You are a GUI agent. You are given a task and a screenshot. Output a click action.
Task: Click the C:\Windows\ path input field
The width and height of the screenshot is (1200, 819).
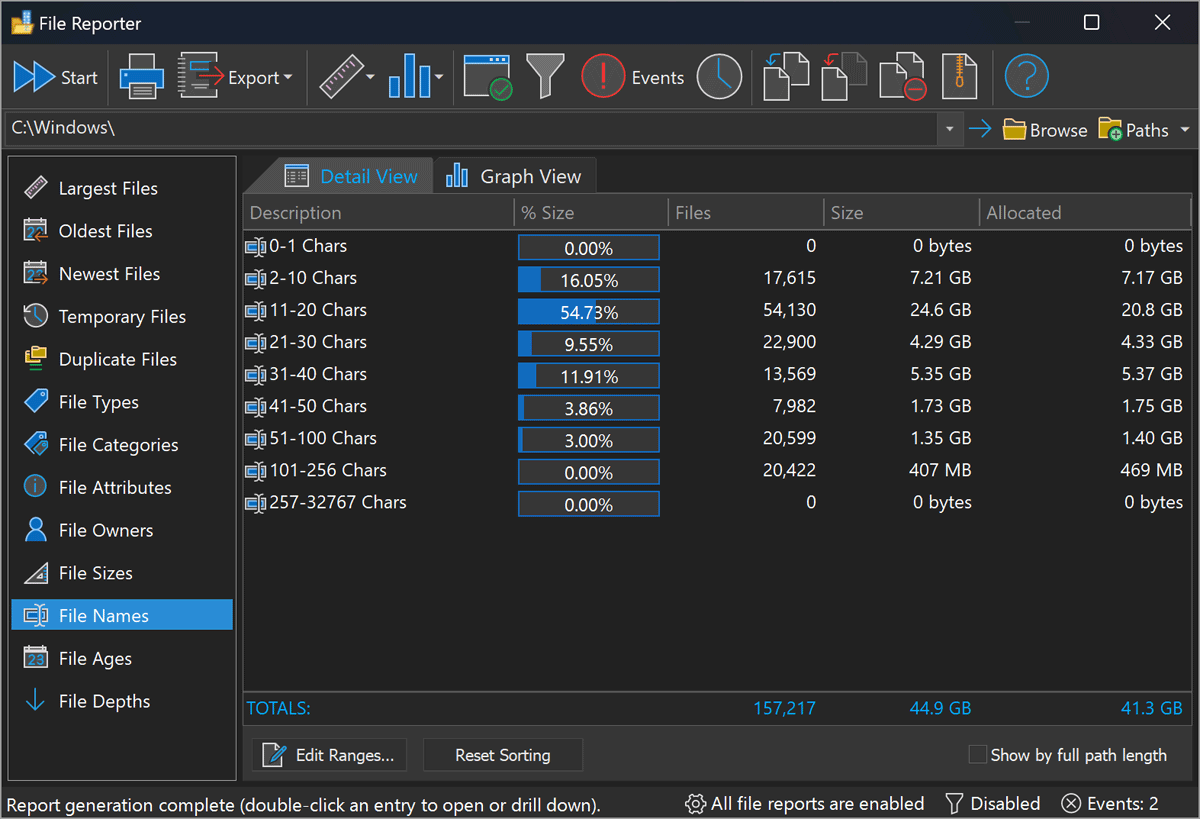470,129
